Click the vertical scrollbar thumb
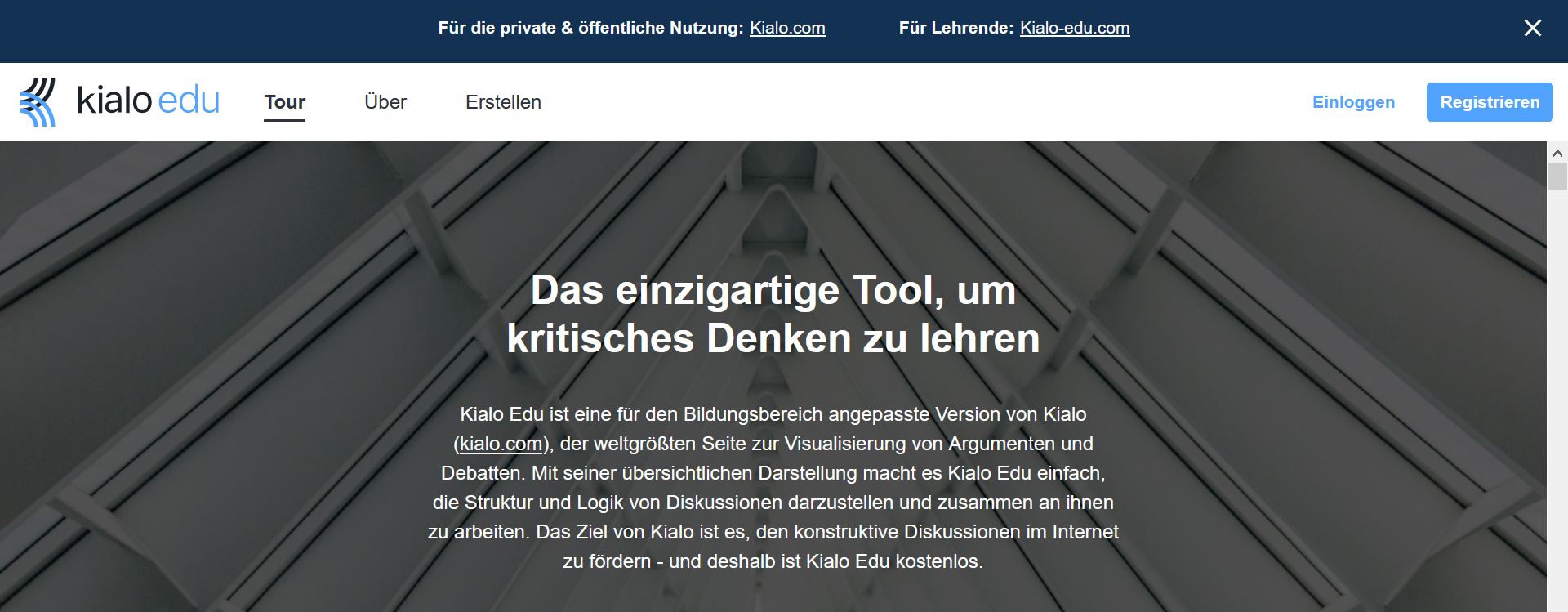The image size is (1568, 612). (1557, 176)
